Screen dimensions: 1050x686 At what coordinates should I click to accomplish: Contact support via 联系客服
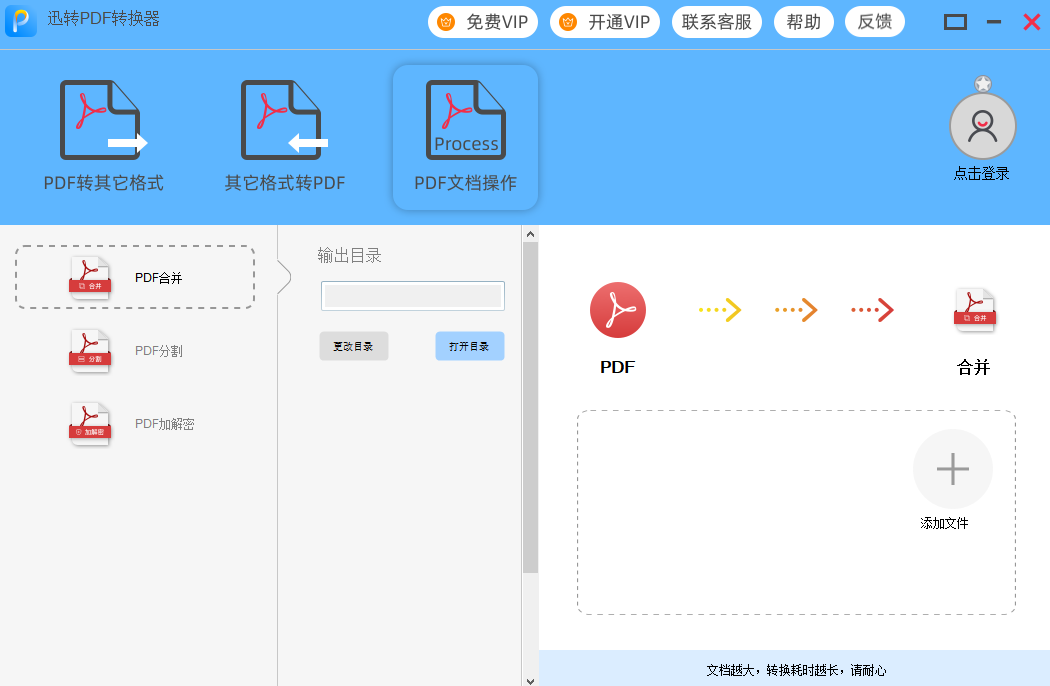point(717,22)
